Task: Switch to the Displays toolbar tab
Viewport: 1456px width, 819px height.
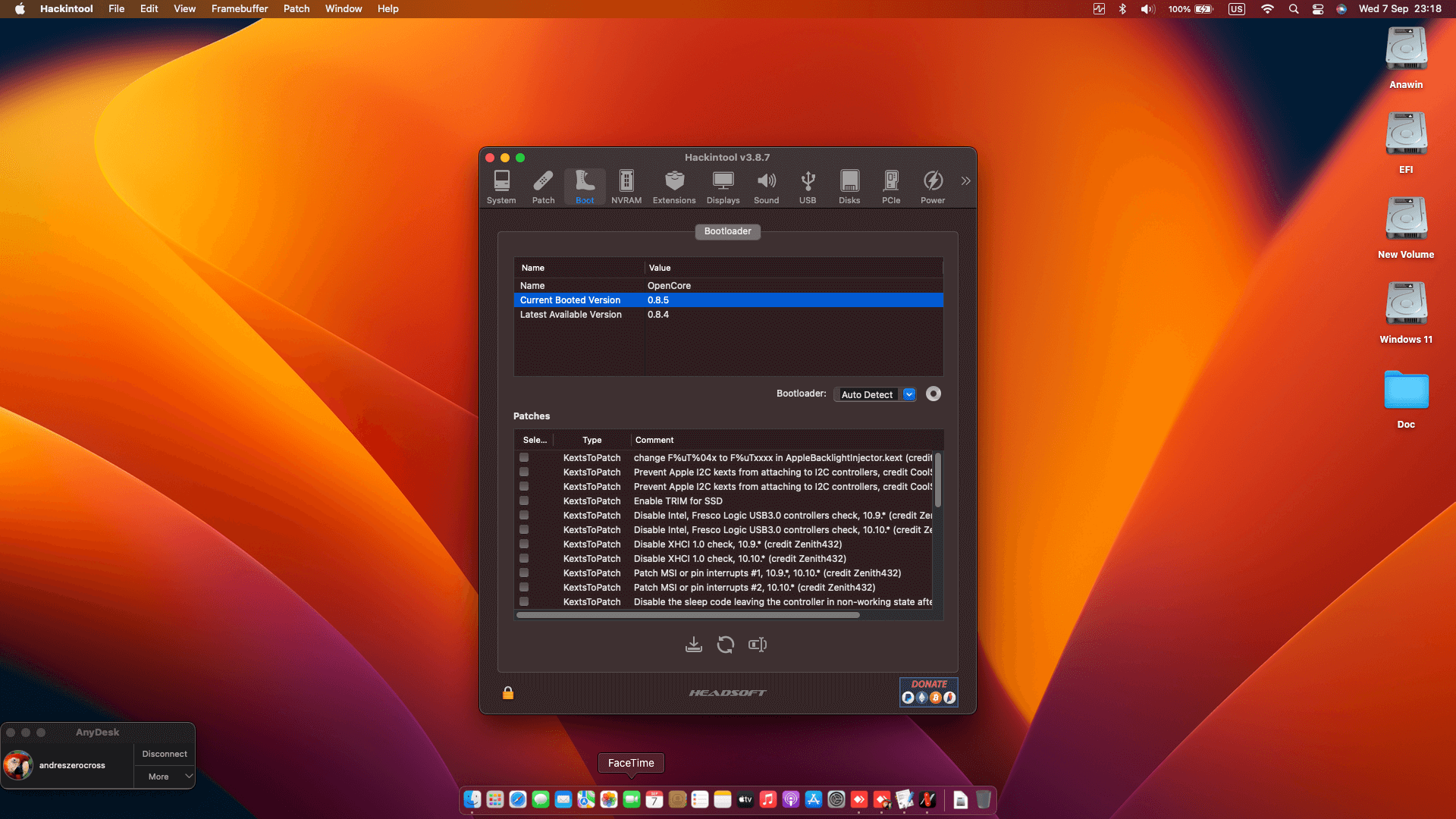Action: point(723,187)
